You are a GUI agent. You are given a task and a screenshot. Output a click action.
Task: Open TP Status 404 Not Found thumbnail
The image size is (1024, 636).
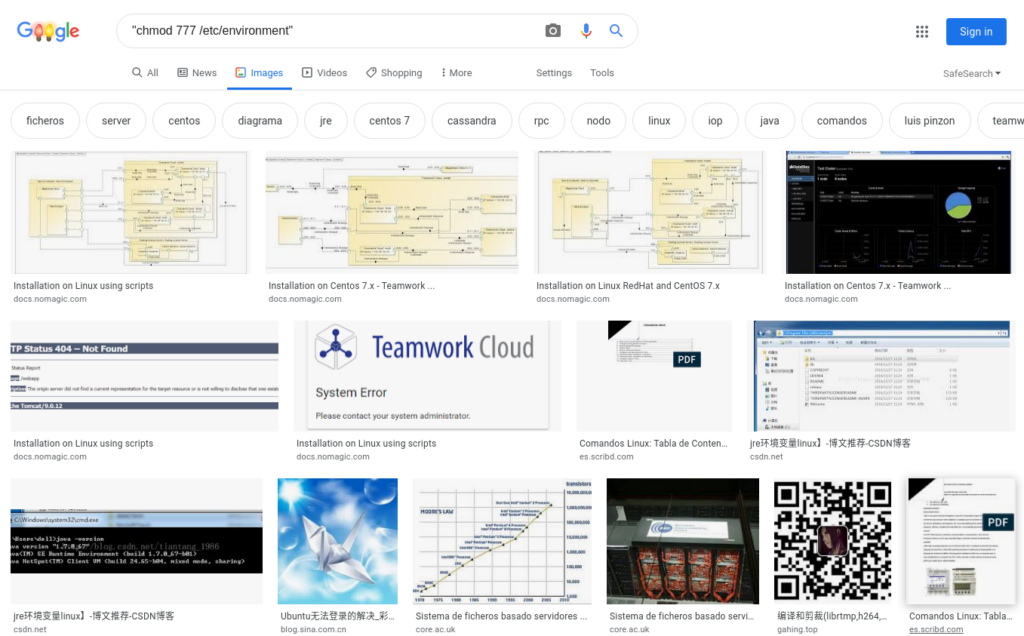point(144,375)
